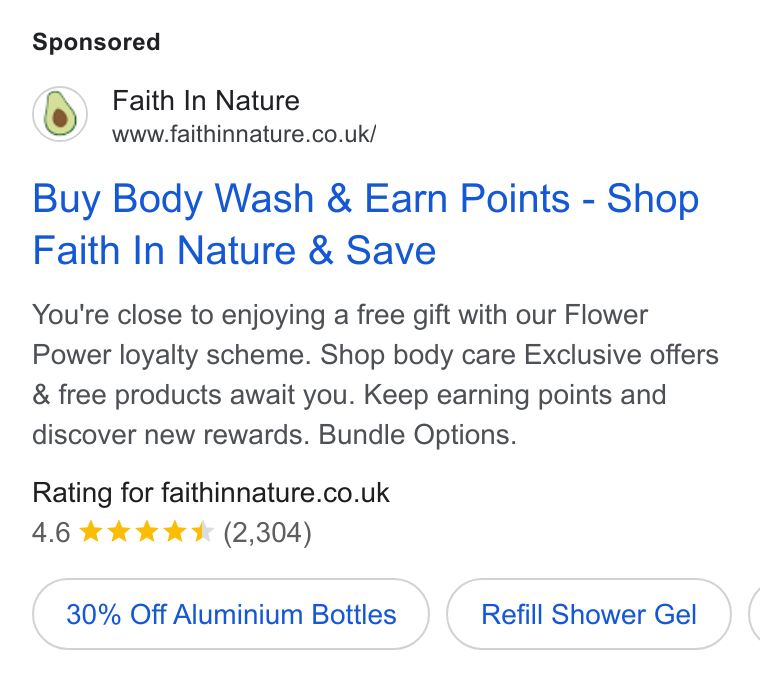Click the Faith In Nature site name
This screenshot has width=760, height=682.
(206, 101)
